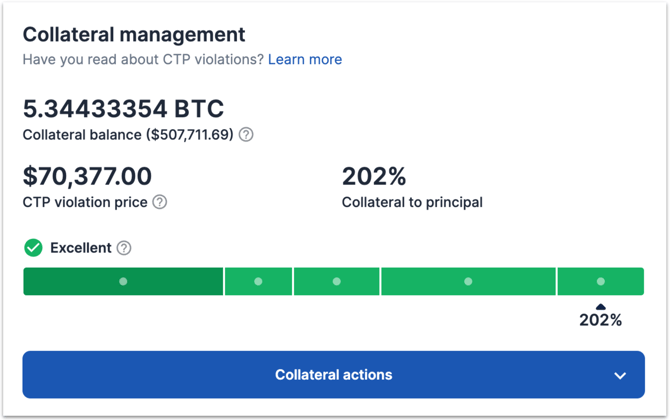Open the Collateral actions button

click(x=333, y=375)
